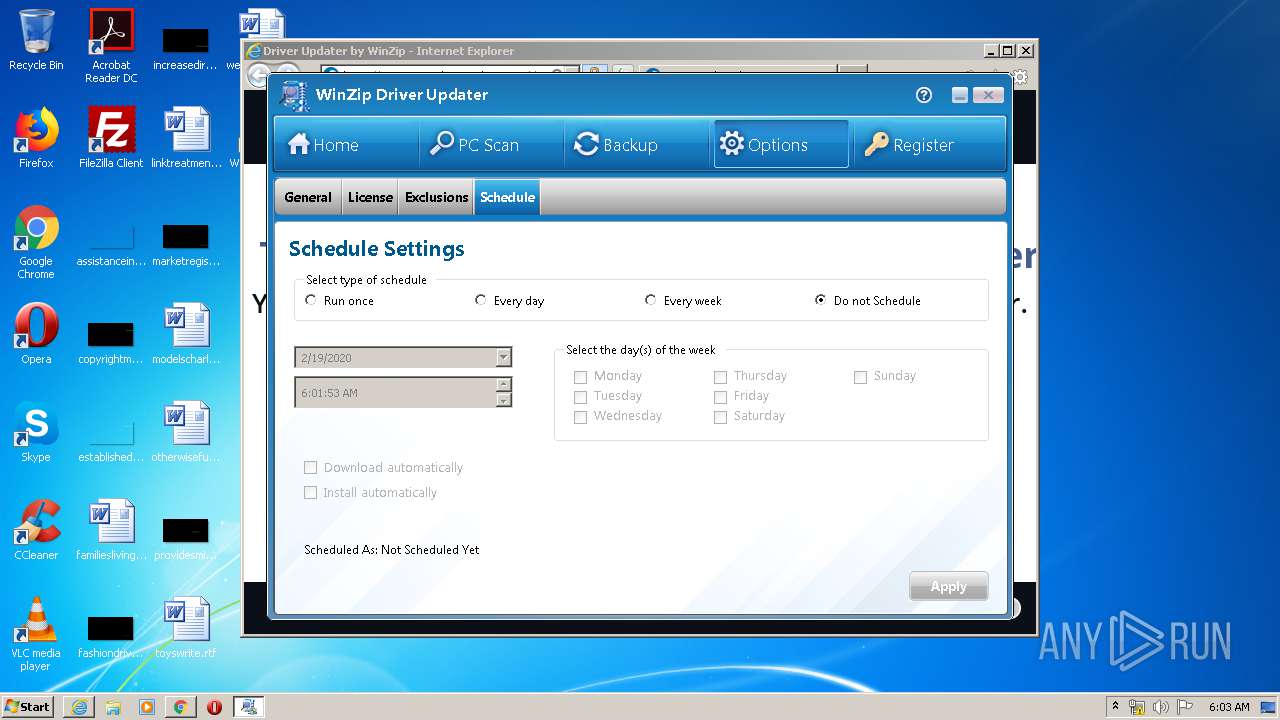Open the Firefox desktop icon
Screen dimensions: 1280x720
point(36,138)
